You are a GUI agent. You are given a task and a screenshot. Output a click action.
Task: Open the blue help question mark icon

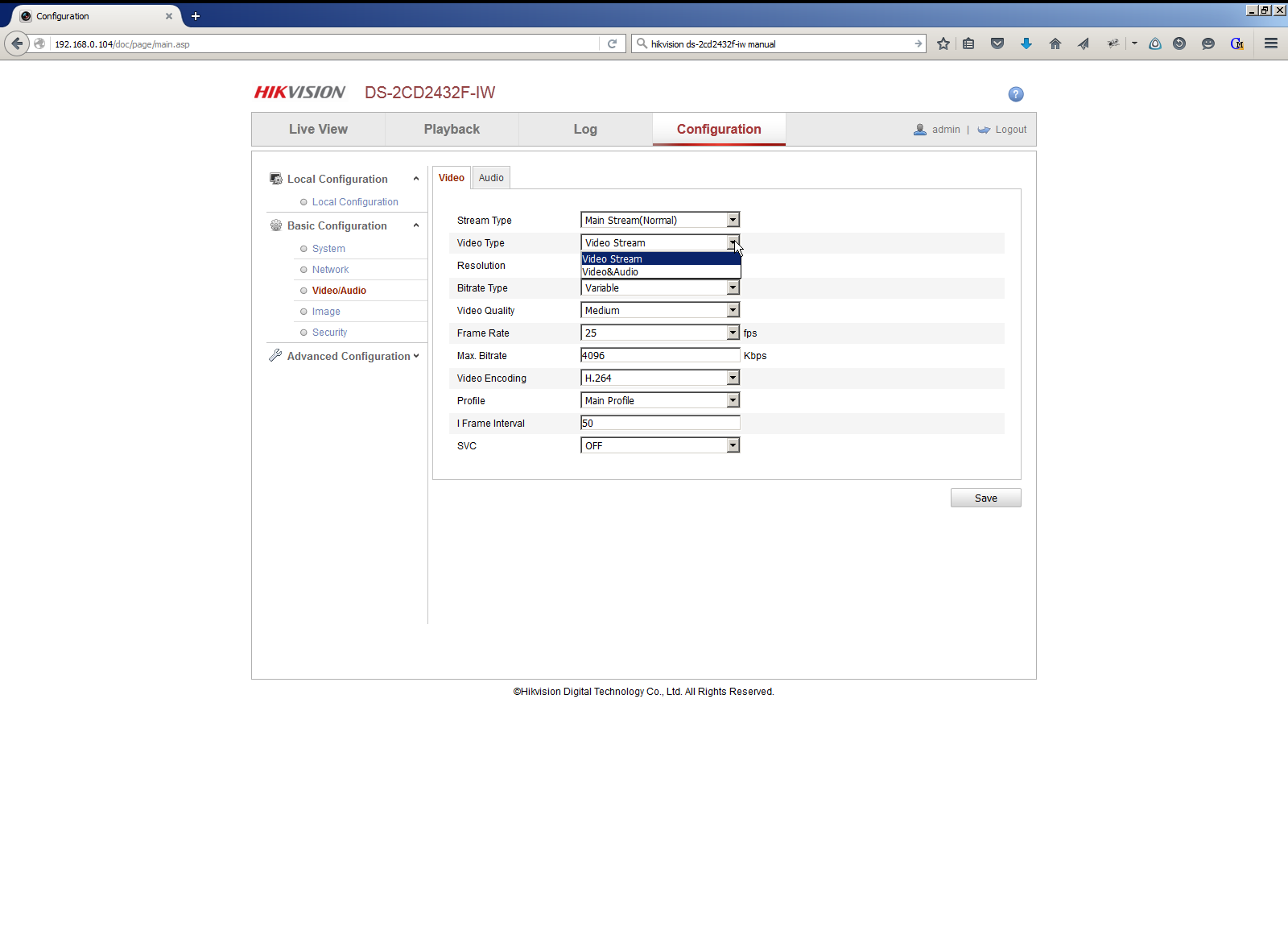pyautogui.click(x=1016, y=94)
